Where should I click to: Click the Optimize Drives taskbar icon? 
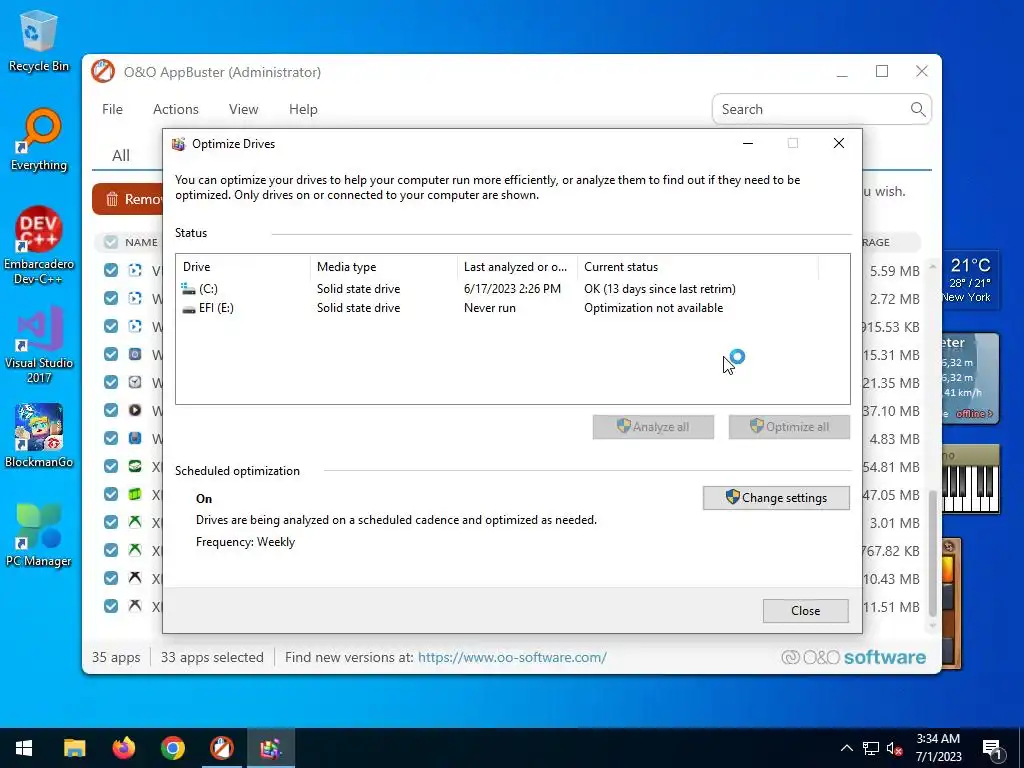pyautogui.click(x=270, y=748)
